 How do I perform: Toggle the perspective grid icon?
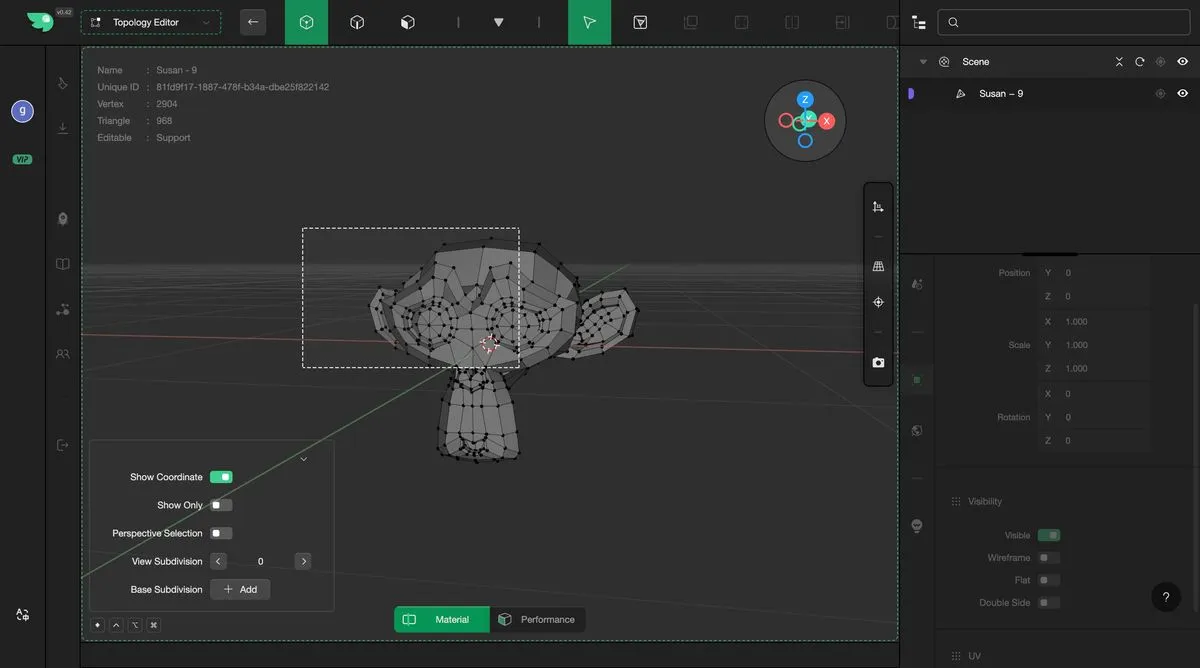click(878, 267)
